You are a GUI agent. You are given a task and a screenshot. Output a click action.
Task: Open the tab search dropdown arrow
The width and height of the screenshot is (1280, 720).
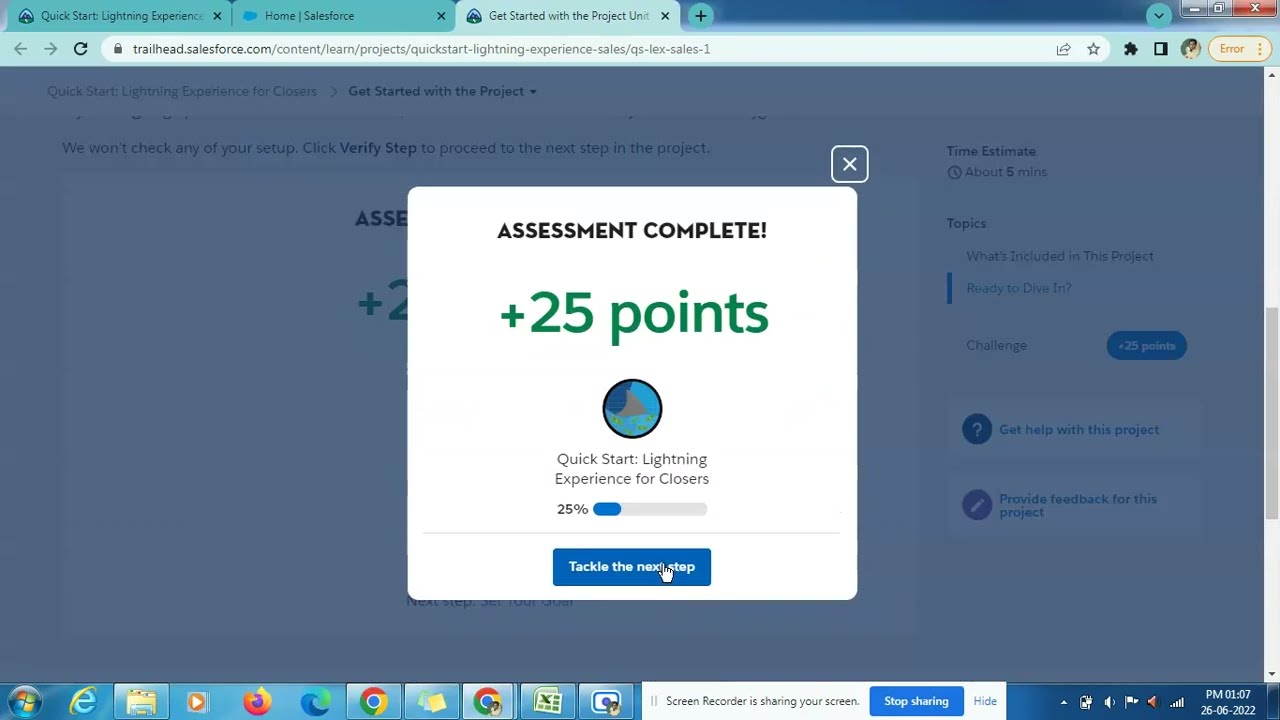(x=1159, y=16)
